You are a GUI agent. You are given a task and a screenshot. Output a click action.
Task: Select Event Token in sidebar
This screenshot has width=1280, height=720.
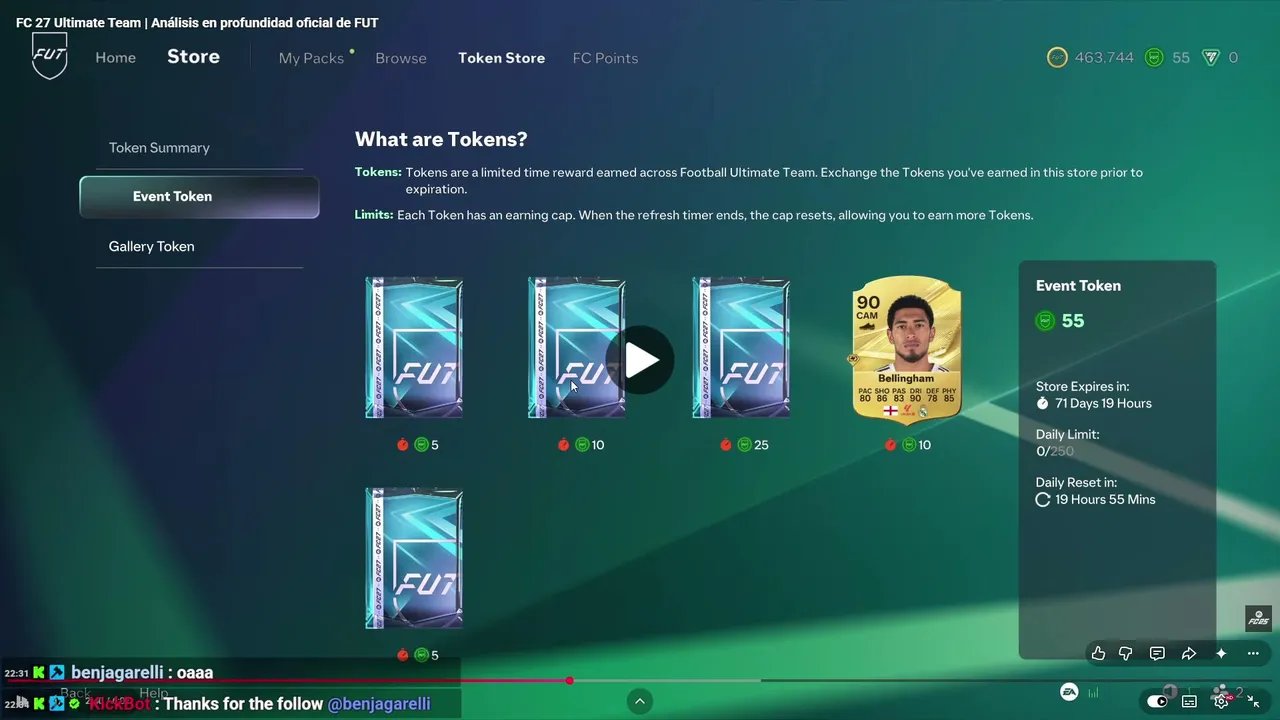[199, 197]
